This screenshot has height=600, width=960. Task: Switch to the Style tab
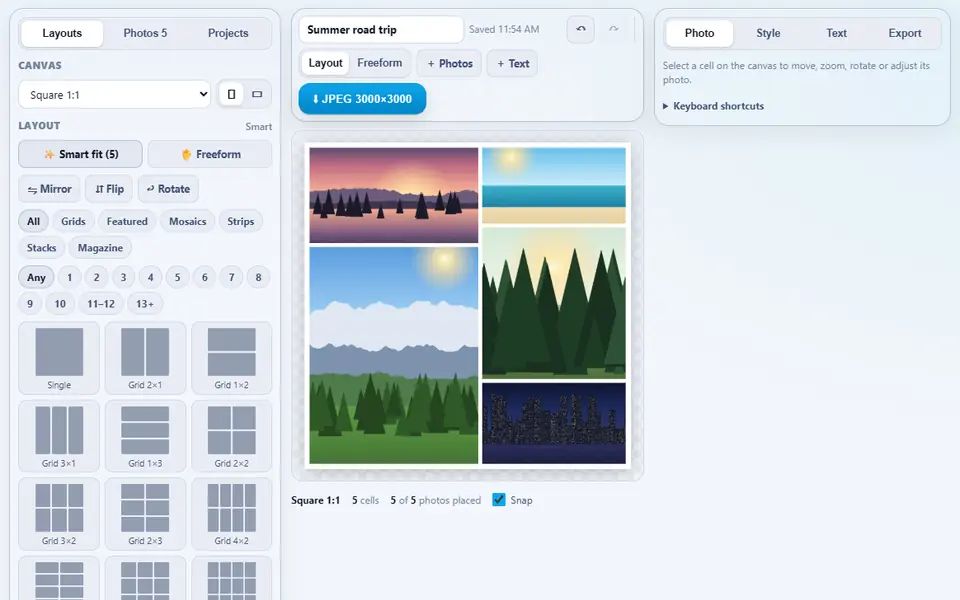[768, 33]
